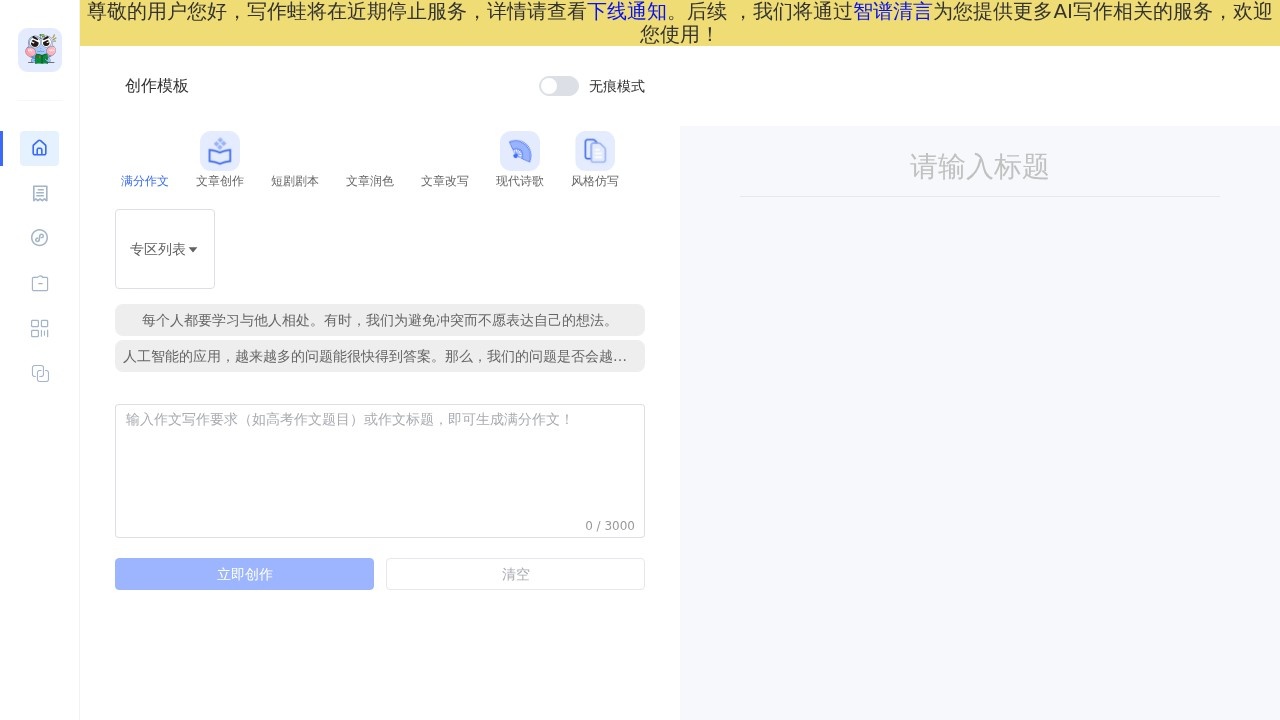1280x720 pixels.
Task: Choose the 风格仿写 template icon
Action: click(x=595, y=151)
